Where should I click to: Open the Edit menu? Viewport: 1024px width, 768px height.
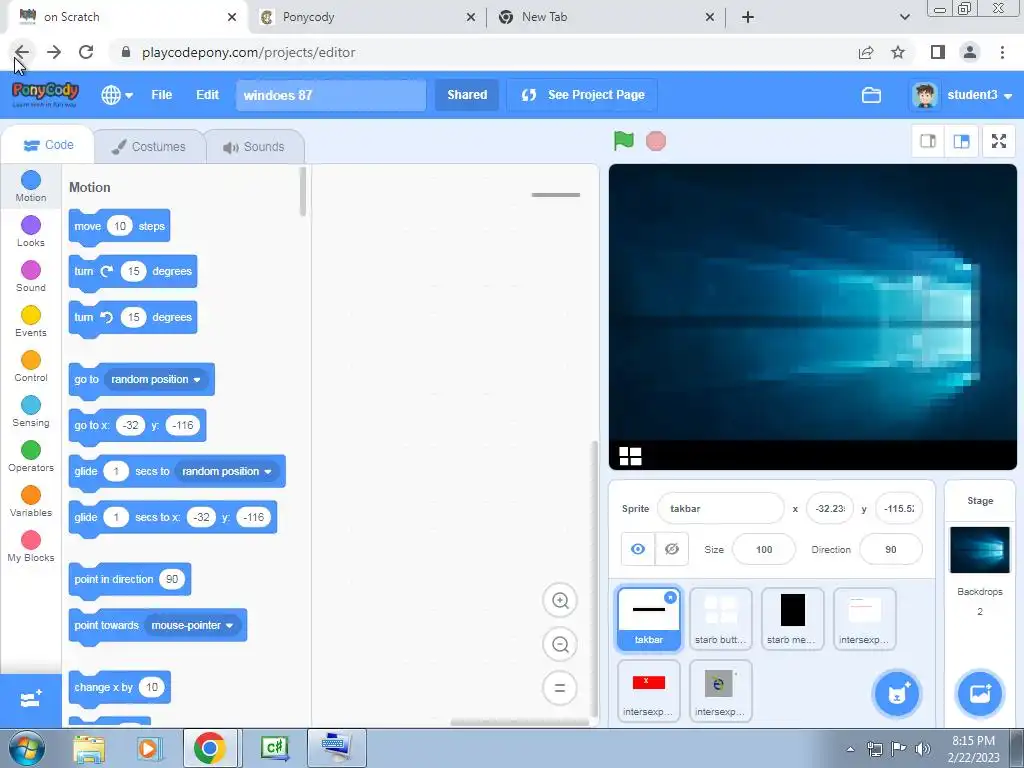coord(207,95)
